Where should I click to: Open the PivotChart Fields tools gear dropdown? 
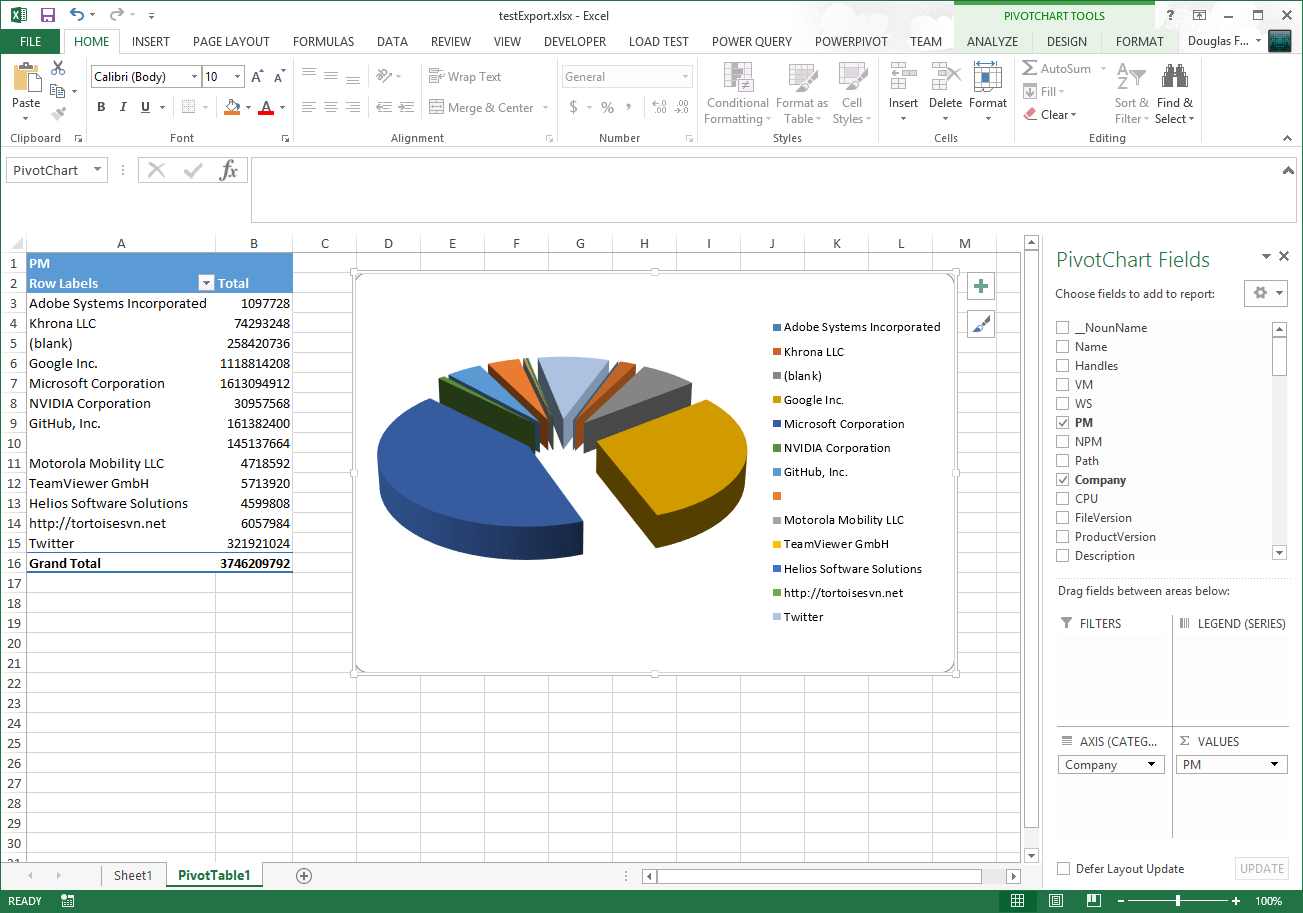[x=1266, y=293]
